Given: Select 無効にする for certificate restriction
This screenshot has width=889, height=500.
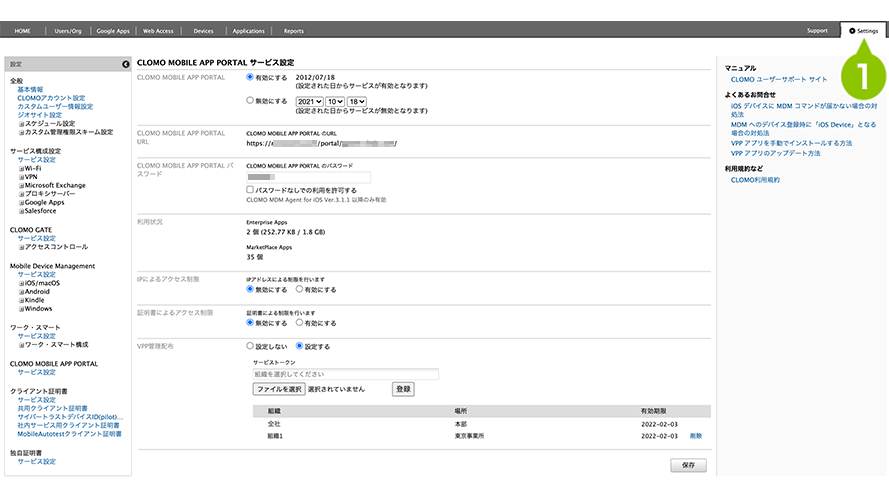Looking at the screenshot, I should click(249, 323).
